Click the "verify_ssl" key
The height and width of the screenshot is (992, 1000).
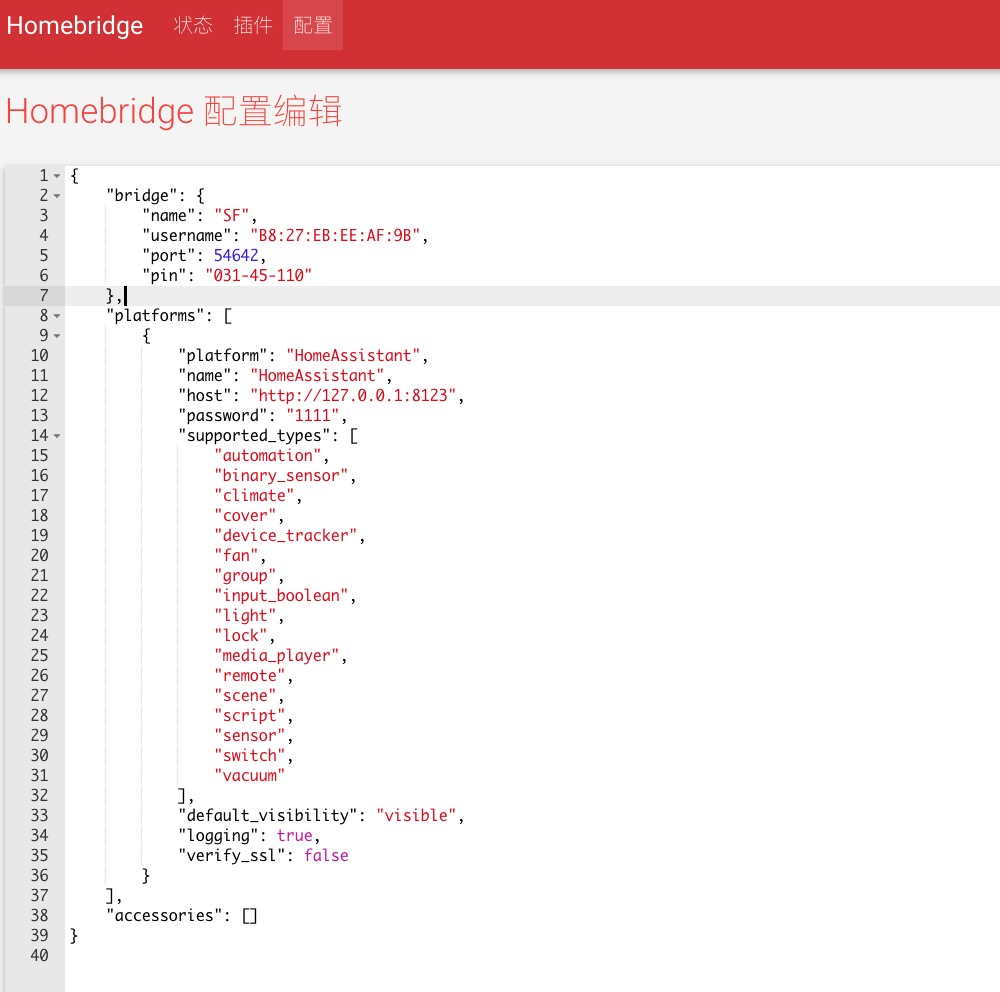coord(232,855)
